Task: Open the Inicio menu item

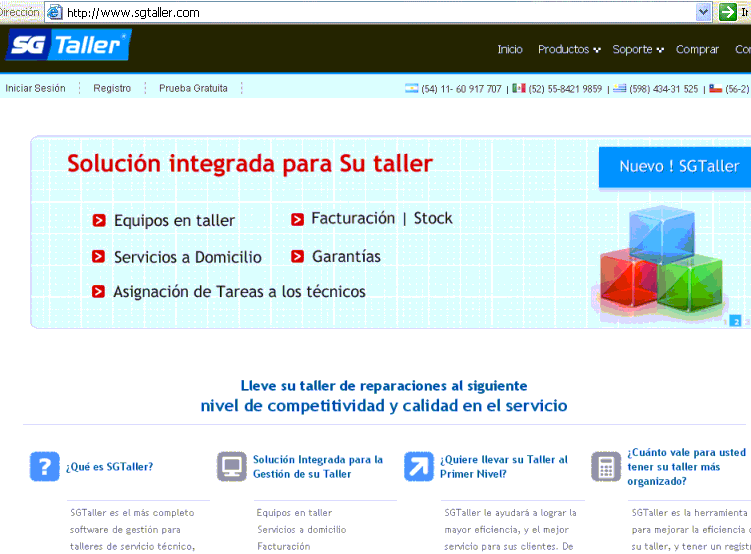Action: [x=510, y=49]
